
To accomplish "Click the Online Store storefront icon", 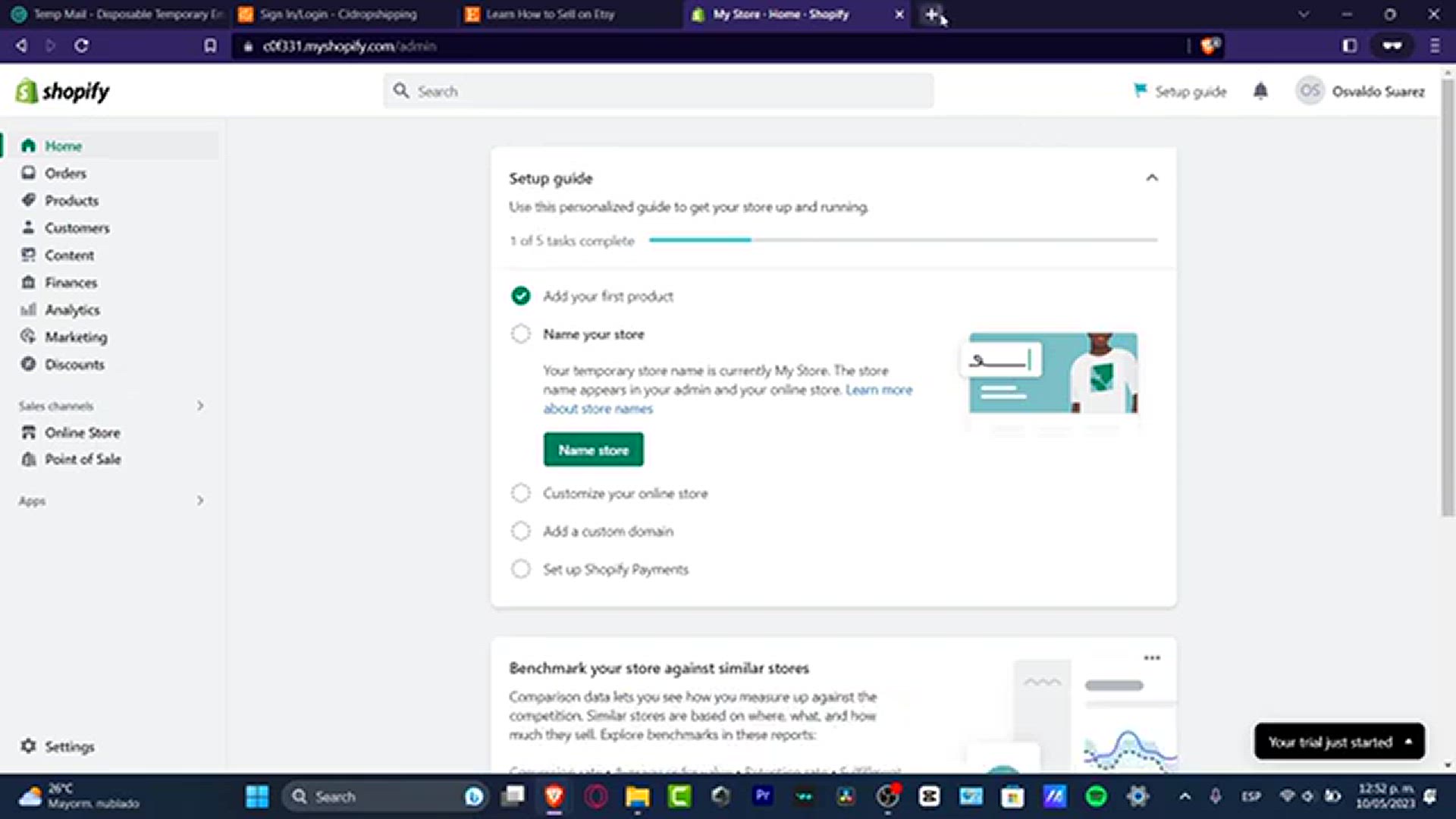I will click(28, 432).
